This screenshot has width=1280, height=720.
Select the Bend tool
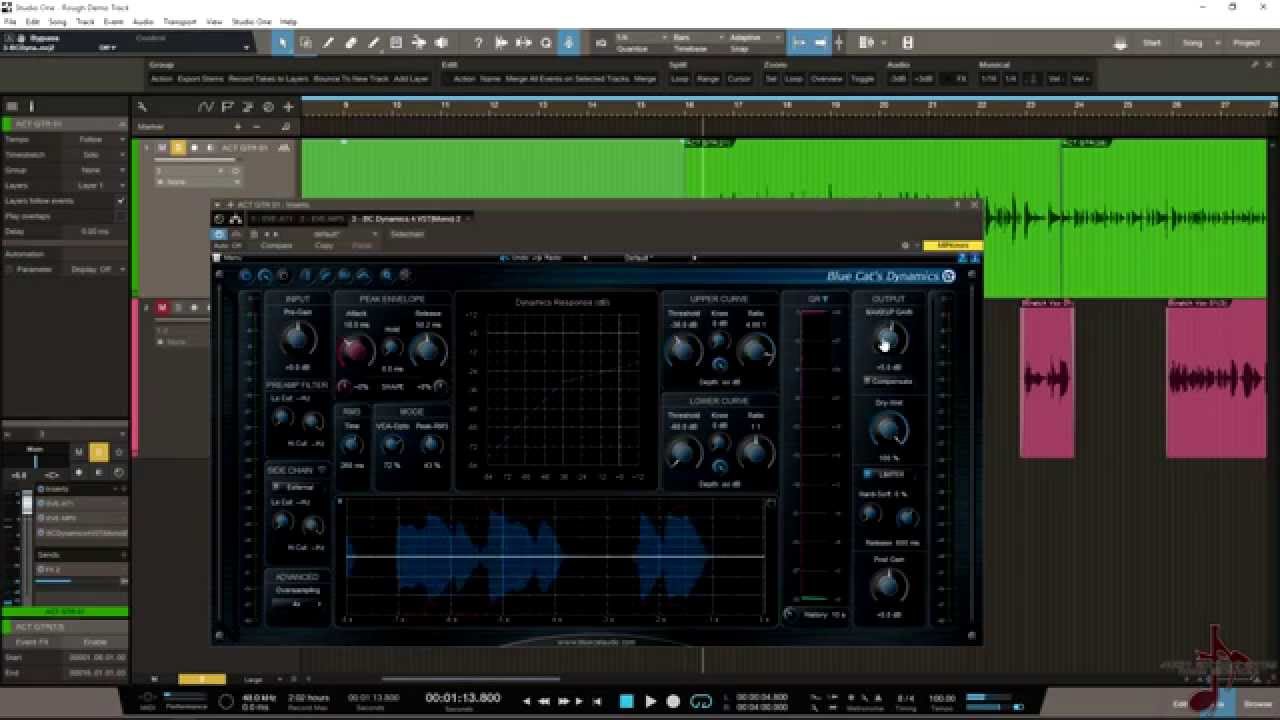click(419, 43)
